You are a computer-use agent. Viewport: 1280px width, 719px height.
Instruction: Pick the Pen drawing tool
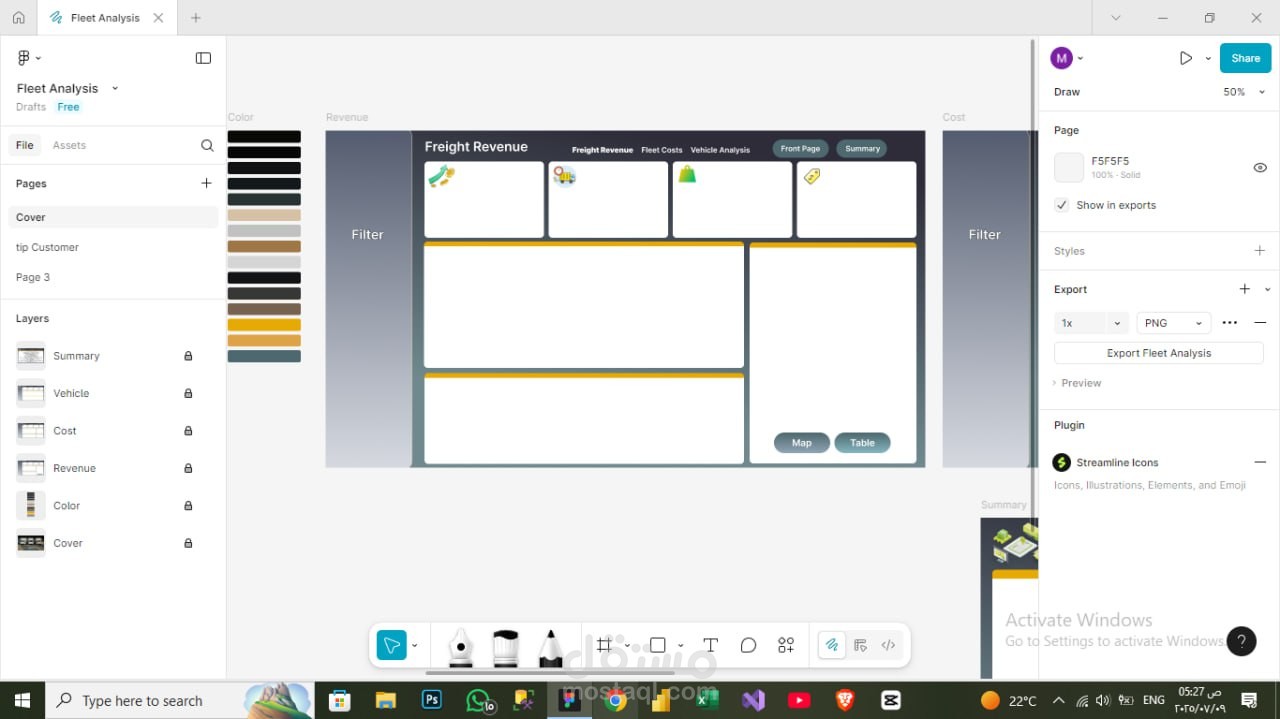(460, 647)
